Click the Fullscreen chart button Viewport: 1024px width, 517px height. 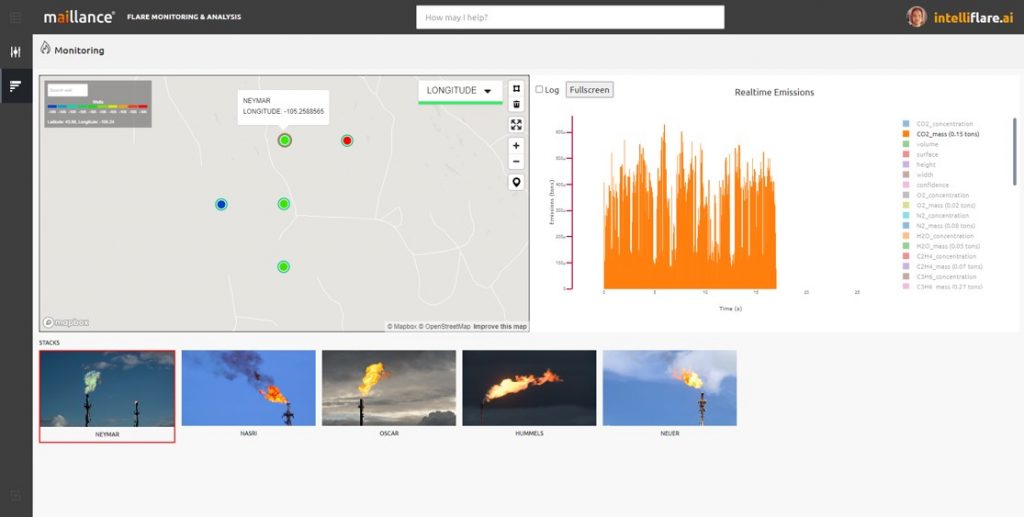coord(589,90)
